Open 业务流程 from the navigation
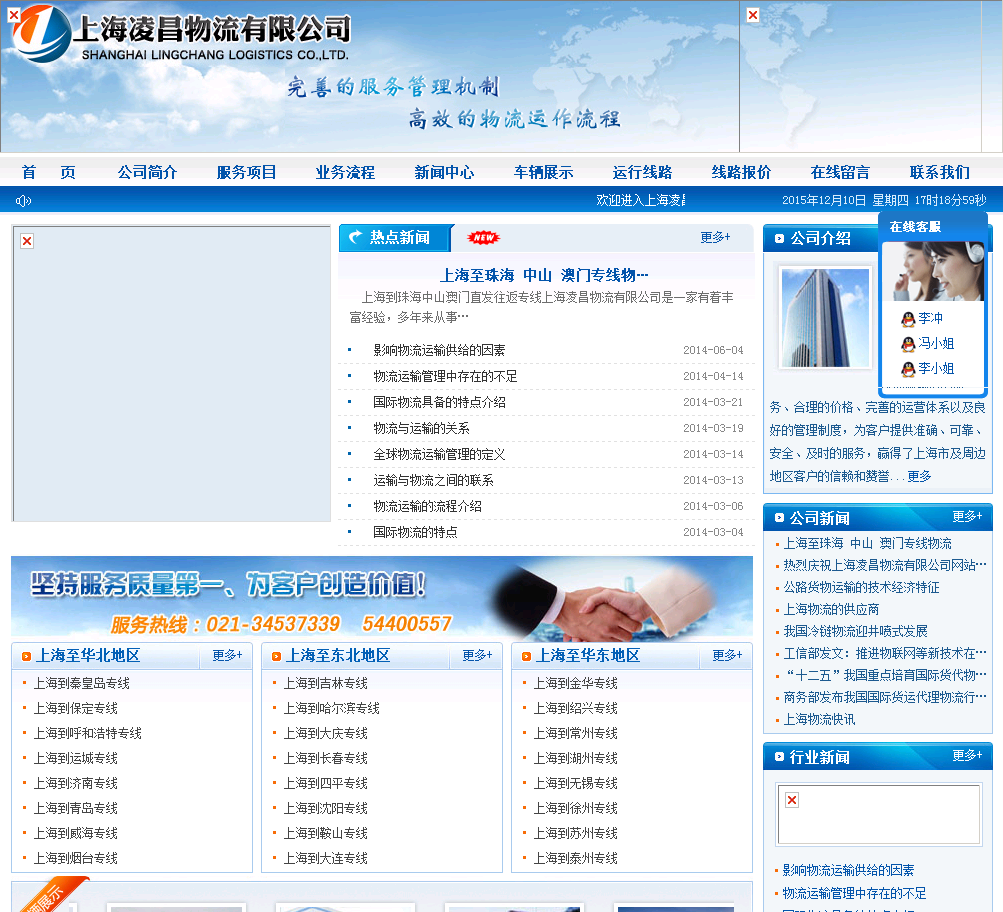 point(345,172)
